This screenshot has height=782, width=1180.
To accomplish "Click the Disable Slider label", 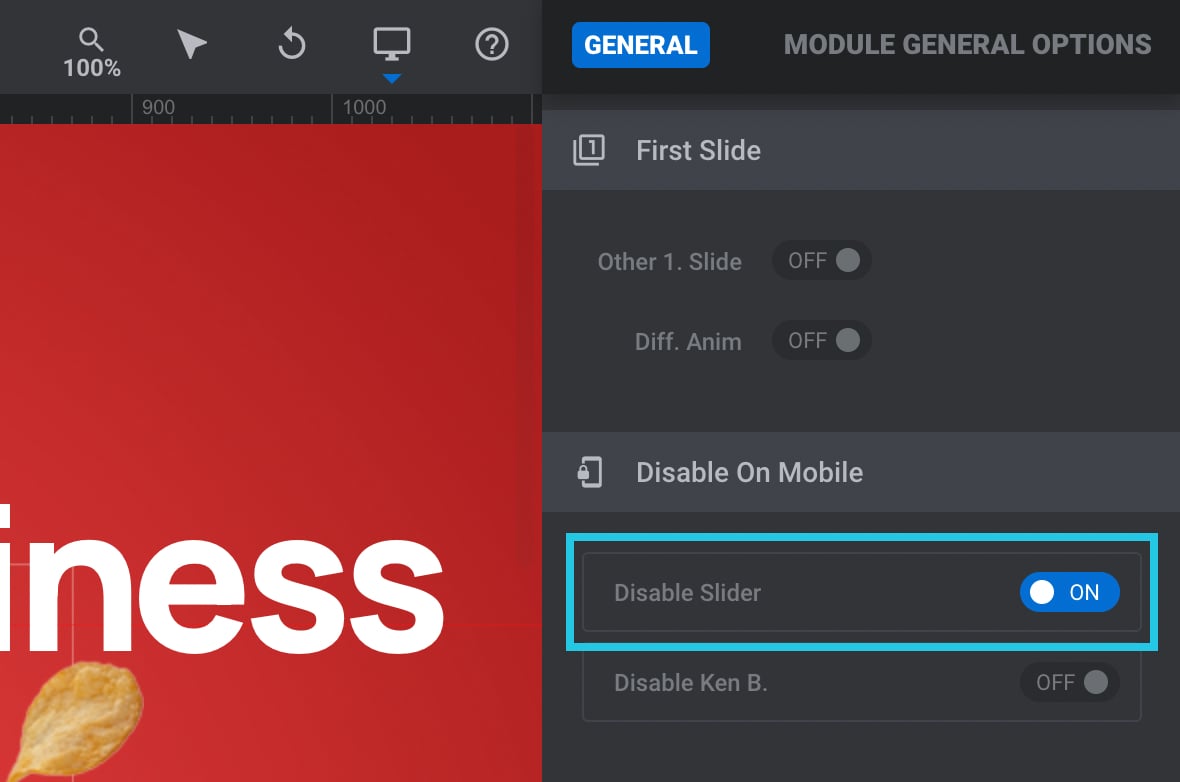I will tap(687, 592).
